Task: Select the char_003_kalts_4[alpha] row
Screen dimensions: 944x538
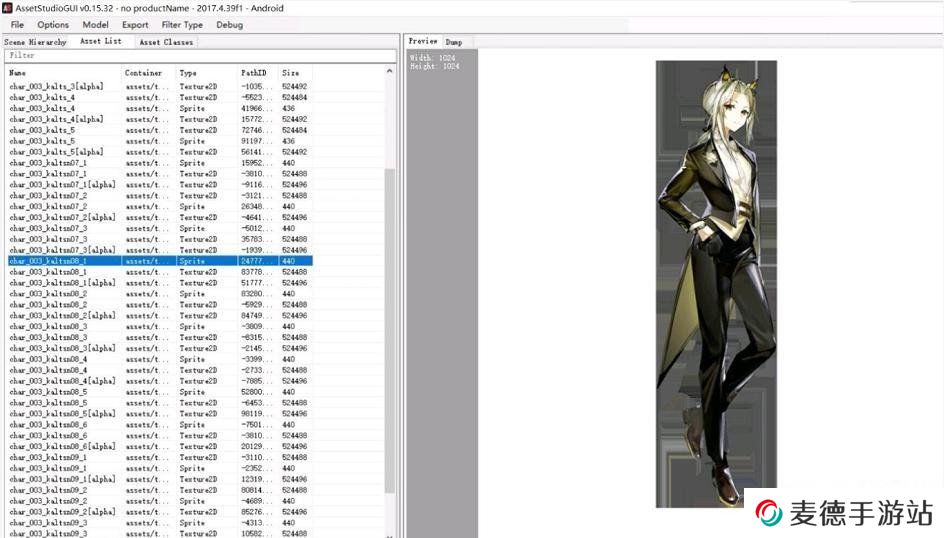Action: [x=160, y=119]
